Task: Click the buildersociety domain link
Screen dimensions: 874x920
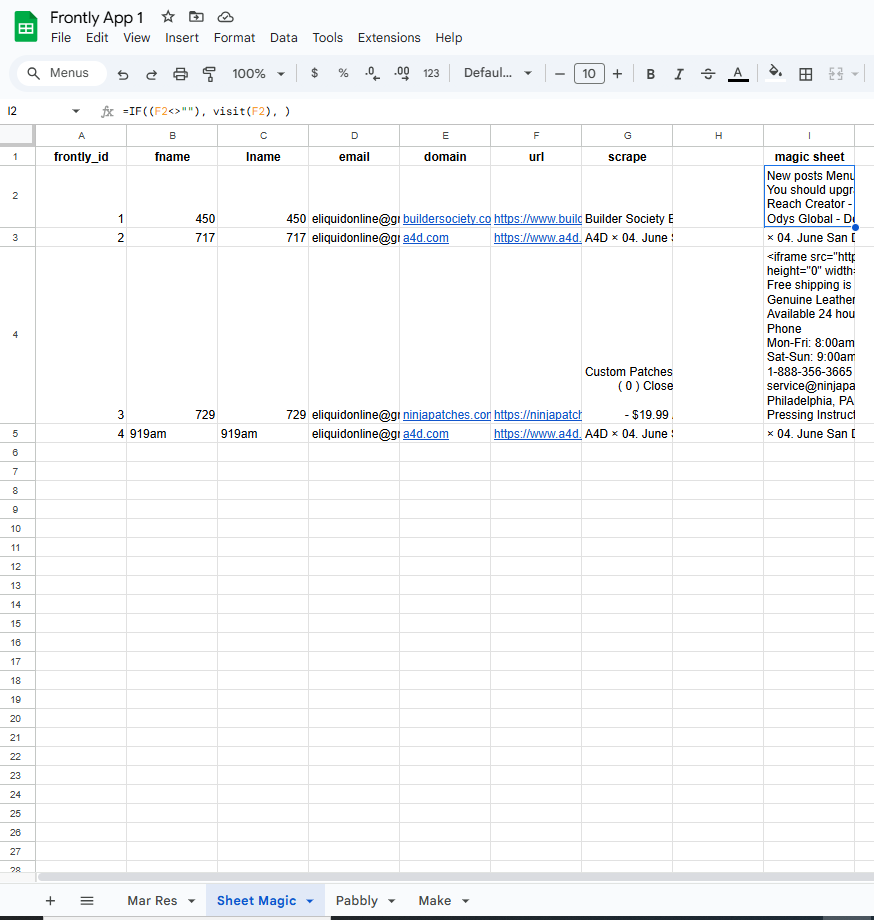Action: click(446, 219)
